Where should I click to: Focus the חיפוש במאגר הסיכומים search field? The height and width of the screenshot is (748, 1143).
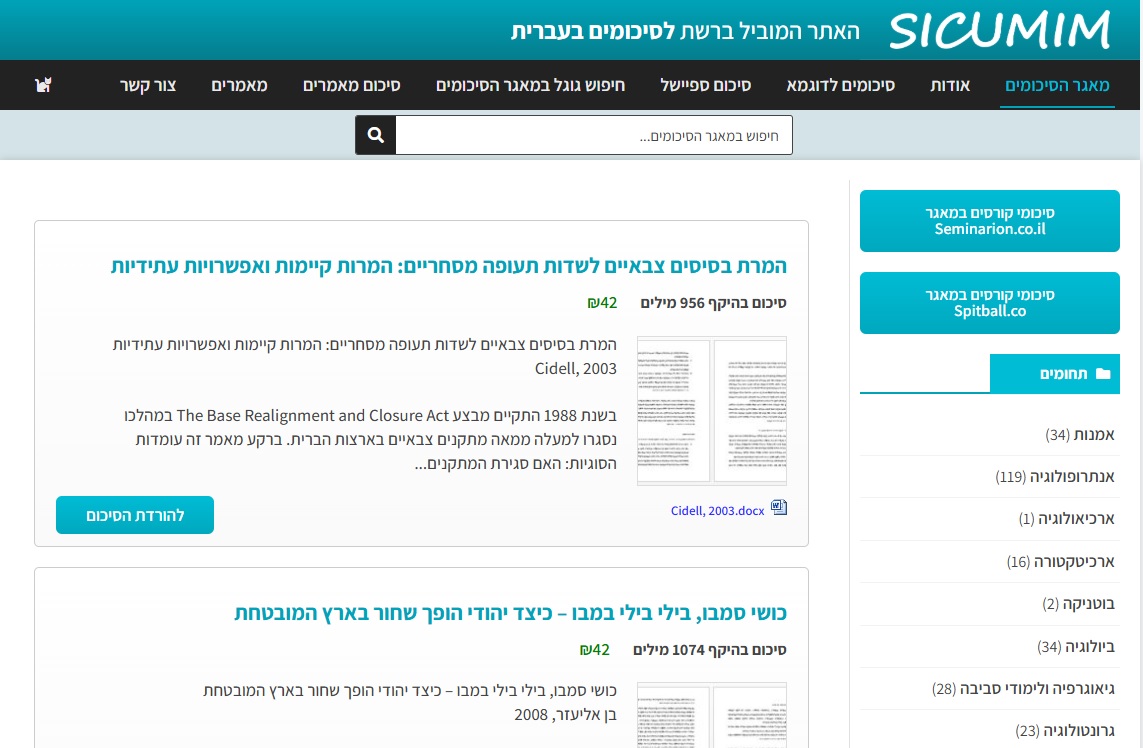tap(593, 135)
